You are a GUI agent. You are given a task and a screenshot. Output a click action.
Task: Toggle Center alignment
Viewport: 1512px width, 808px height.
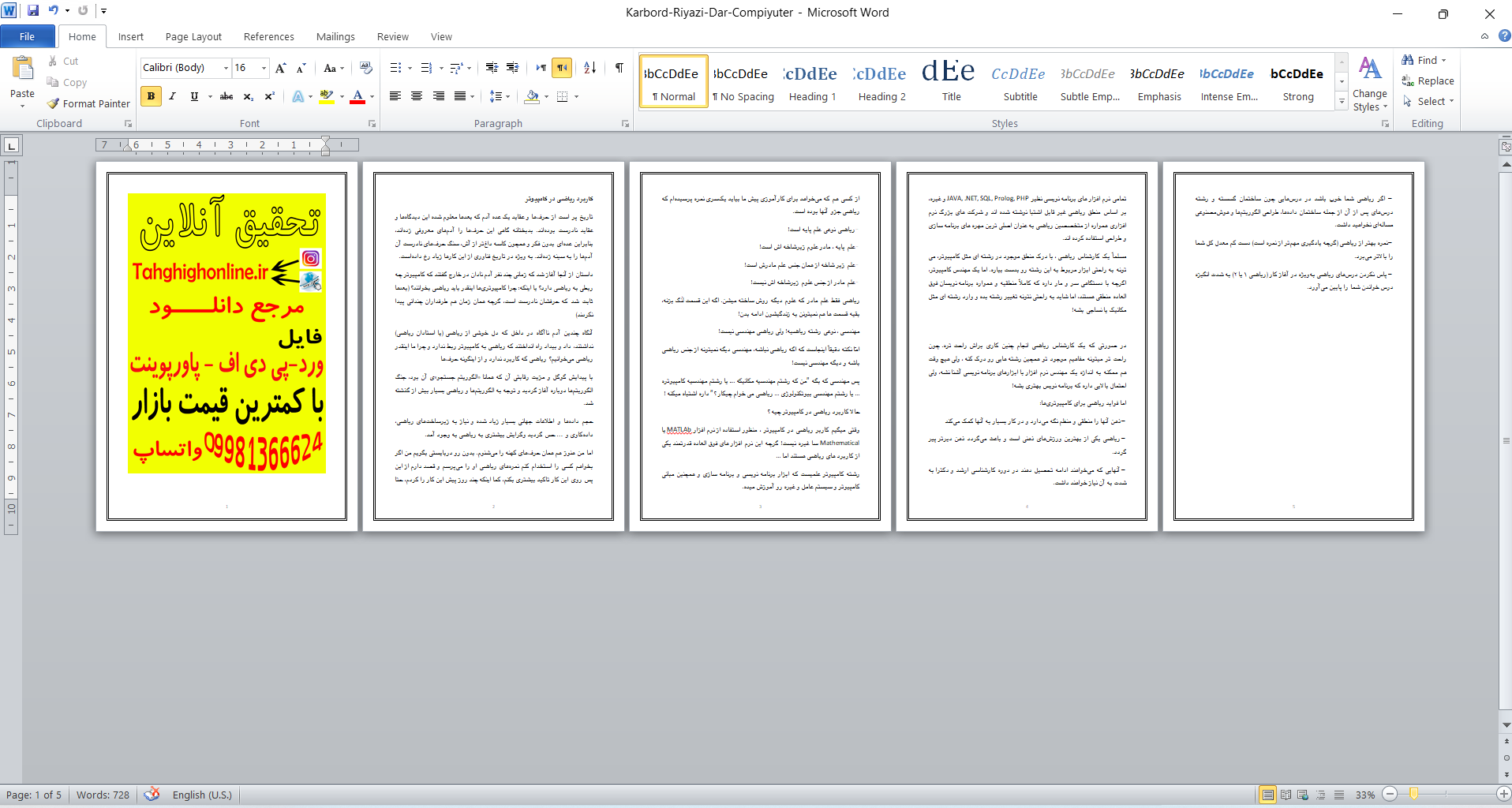coord(417,96)
